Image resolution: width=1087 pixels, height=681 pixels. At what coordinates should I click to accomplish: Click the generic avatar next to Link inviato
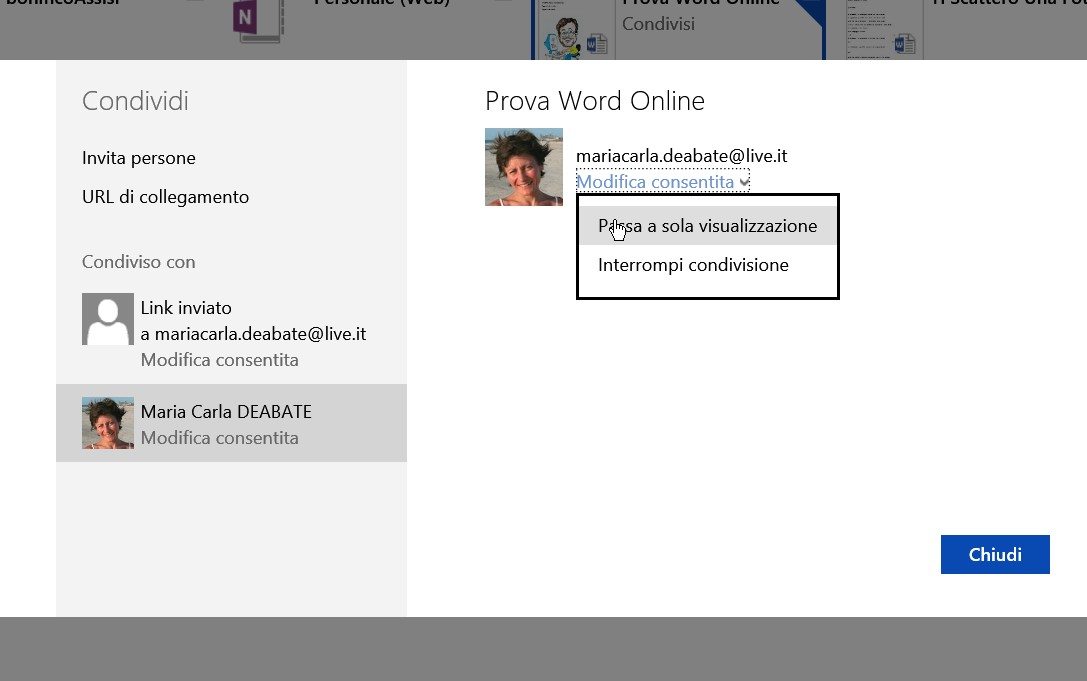click(108, 319)
